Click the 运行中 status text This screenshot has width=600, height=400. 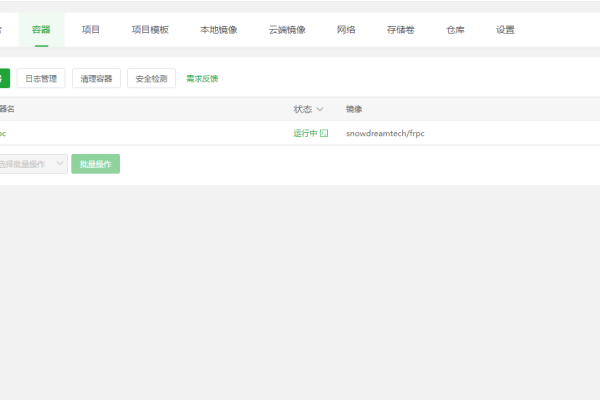point(305,133)
